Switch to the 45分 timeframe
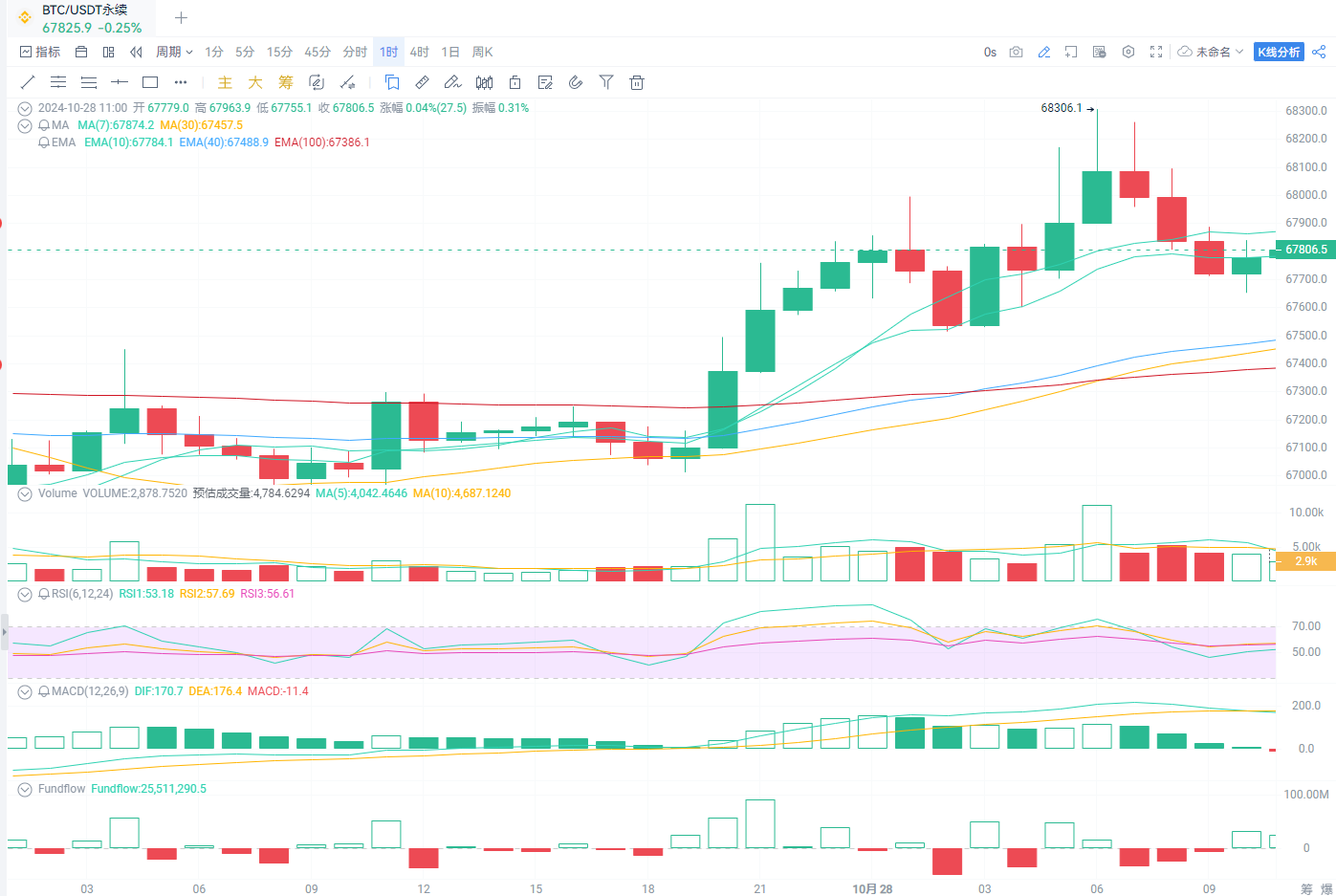 point(318,52)
